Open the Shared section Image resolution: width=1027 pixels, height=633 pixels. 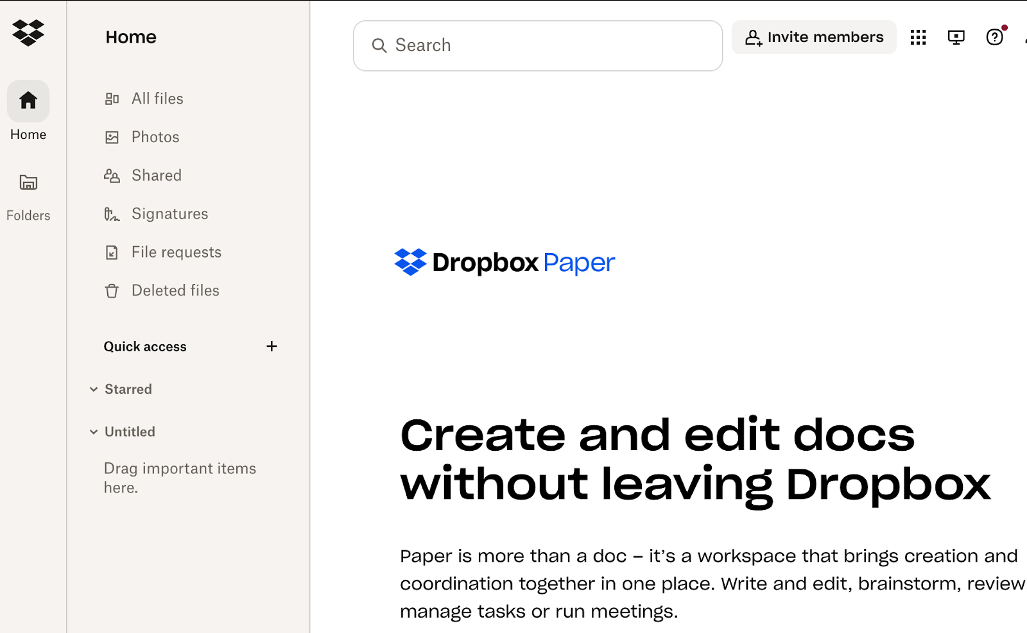157,176
